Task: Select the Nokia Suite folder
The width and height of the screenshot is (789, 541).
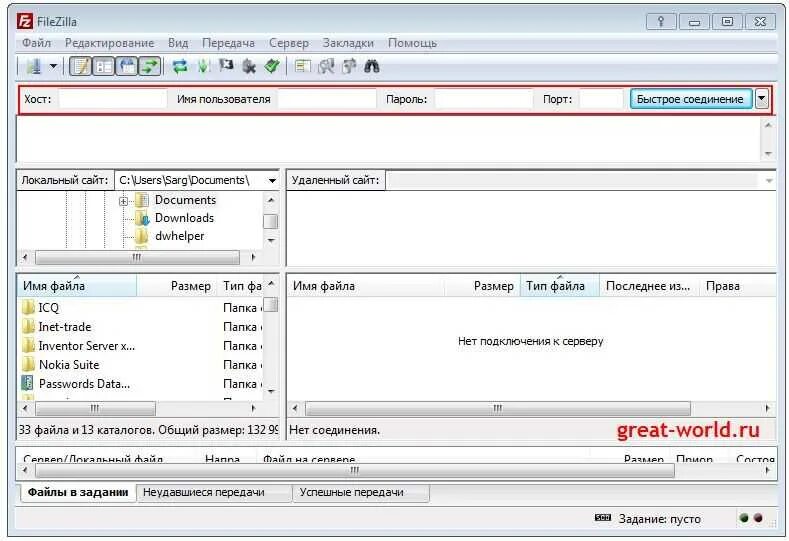Action: tap(69, 365)
